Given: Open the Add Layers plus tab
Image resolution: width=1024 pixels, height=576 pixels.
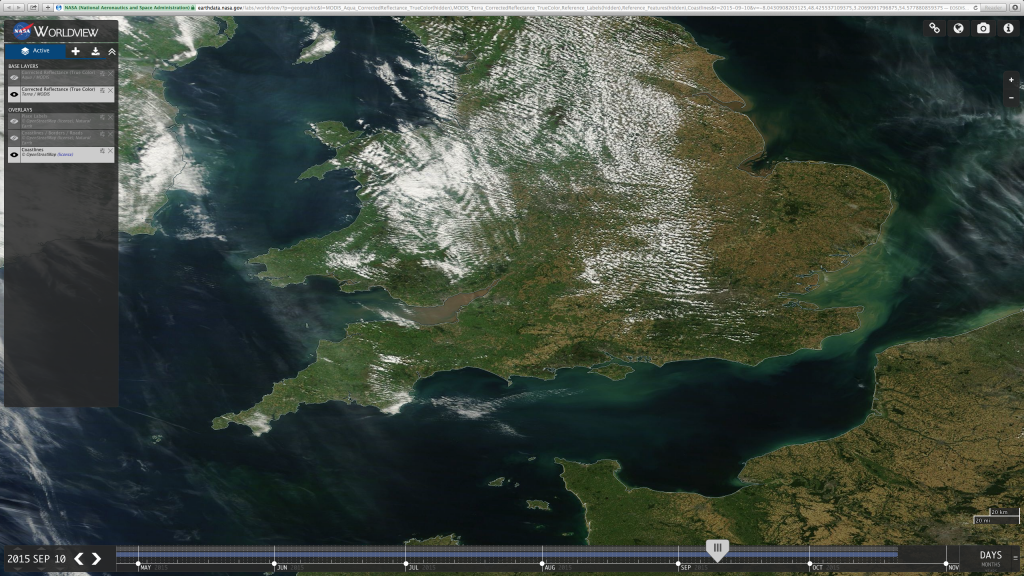Looking at the screenshot, I should click(x=76, y=51).
